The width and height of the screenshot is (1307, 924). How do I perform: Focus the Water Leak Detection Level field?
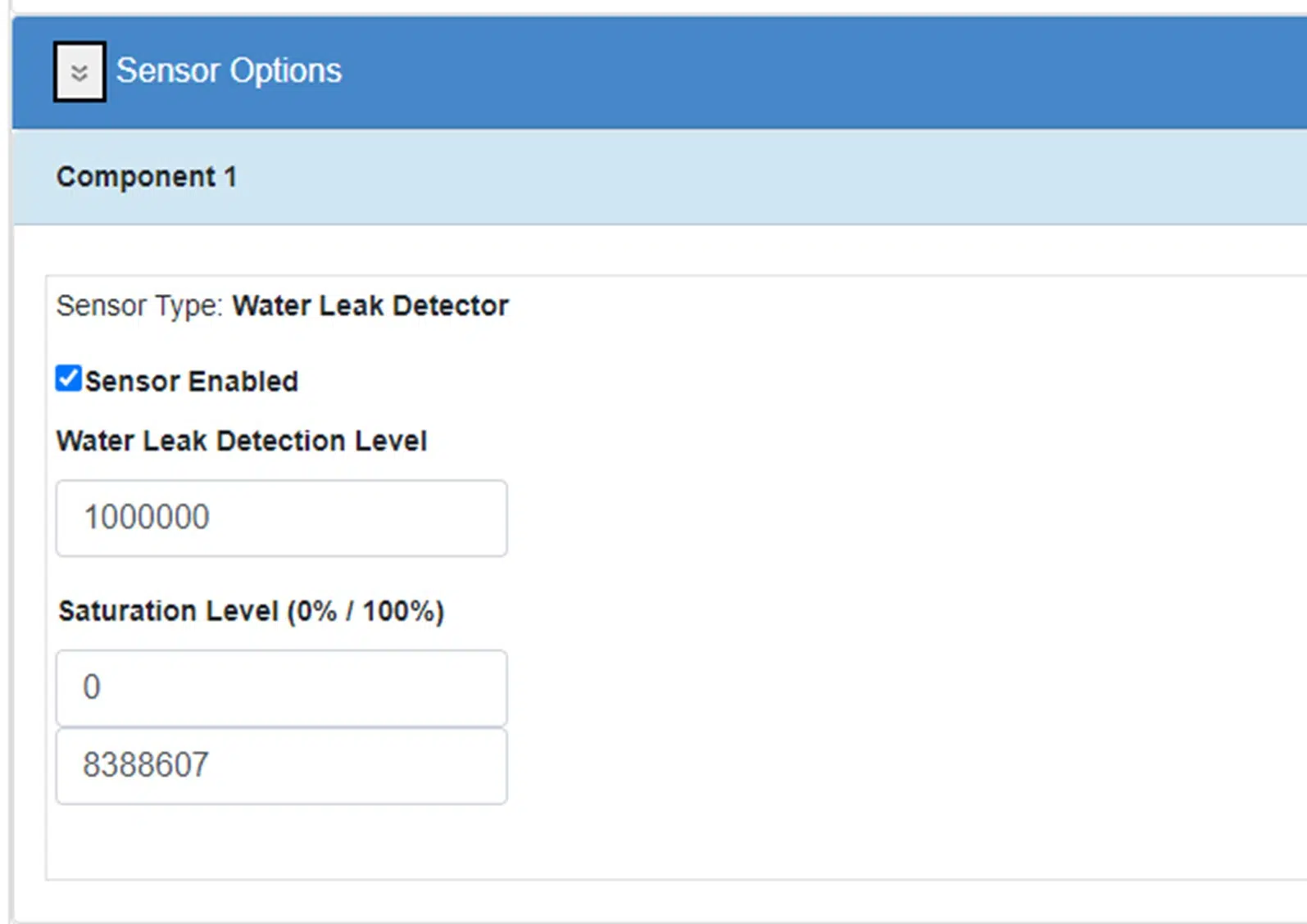[x=282, y=519]
